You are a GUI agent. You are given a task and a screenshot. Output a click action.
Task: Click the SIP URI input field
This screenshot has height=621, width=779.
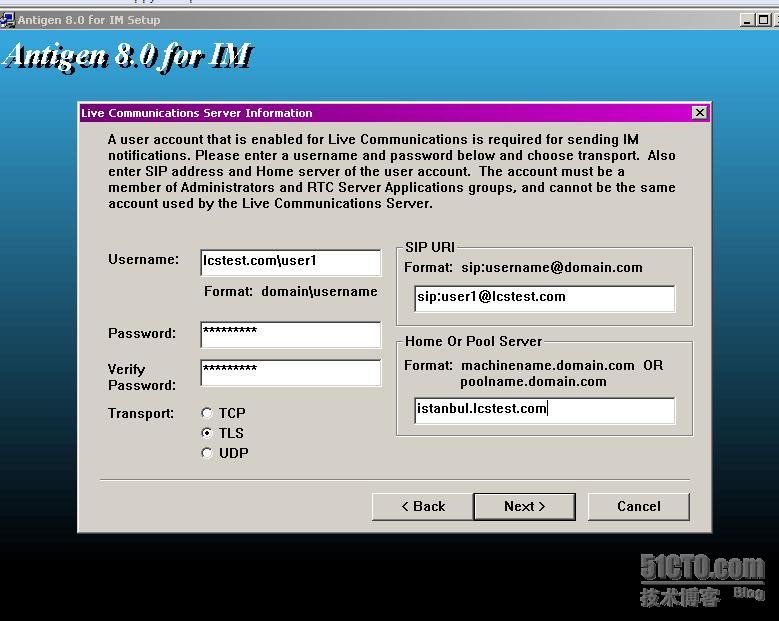click(x=545, y=298)
